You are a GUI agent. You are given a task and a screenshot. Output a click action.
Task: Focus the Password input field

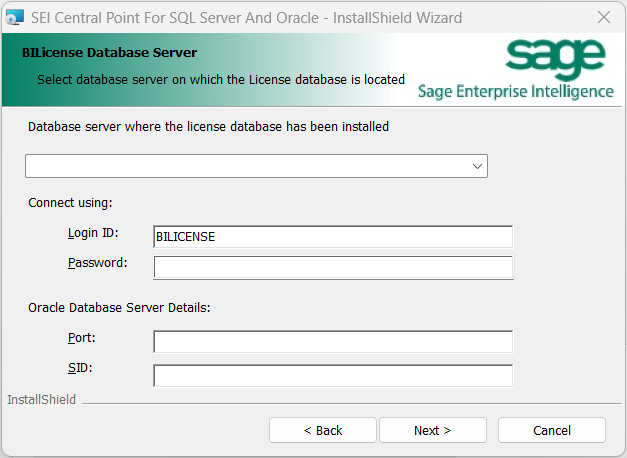(x=333, y=267)
